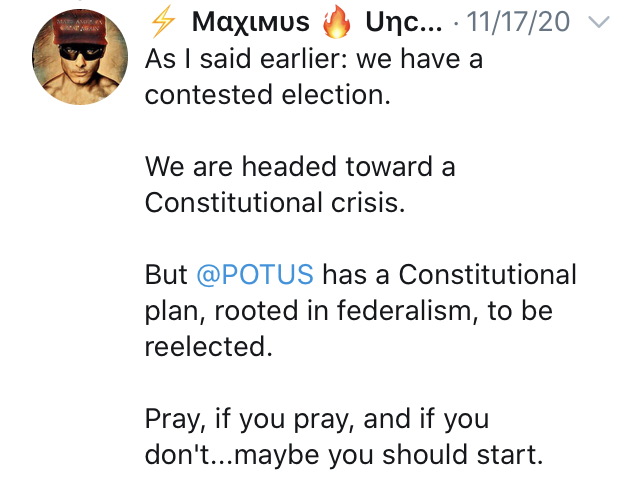Click "has a Constitutional" after the mention
Image resolution: width=640 pixels, height=478 pixels.
click(x=449, y=274)
